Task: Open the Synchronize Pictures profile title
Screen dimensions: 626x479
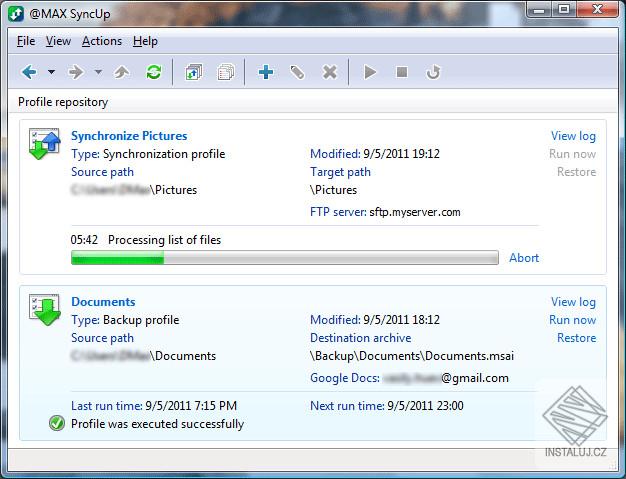Action: (x=129, y=136)
